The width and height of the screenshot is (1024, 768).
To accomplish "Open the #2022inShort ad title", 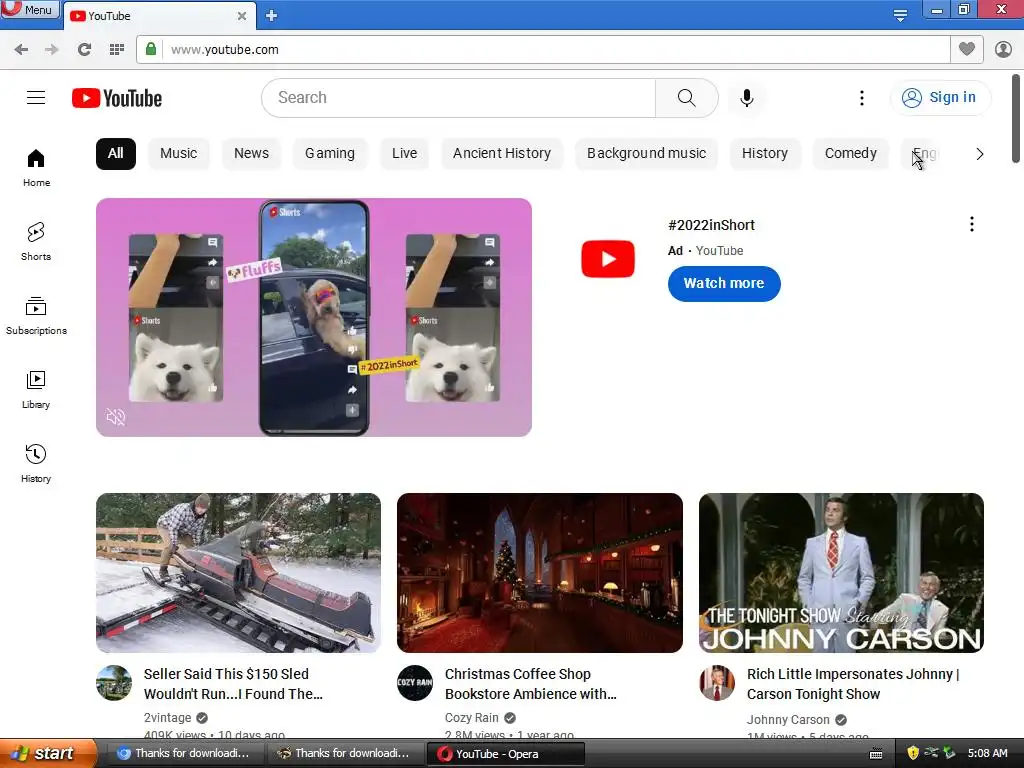I will [x=711, y=225].
